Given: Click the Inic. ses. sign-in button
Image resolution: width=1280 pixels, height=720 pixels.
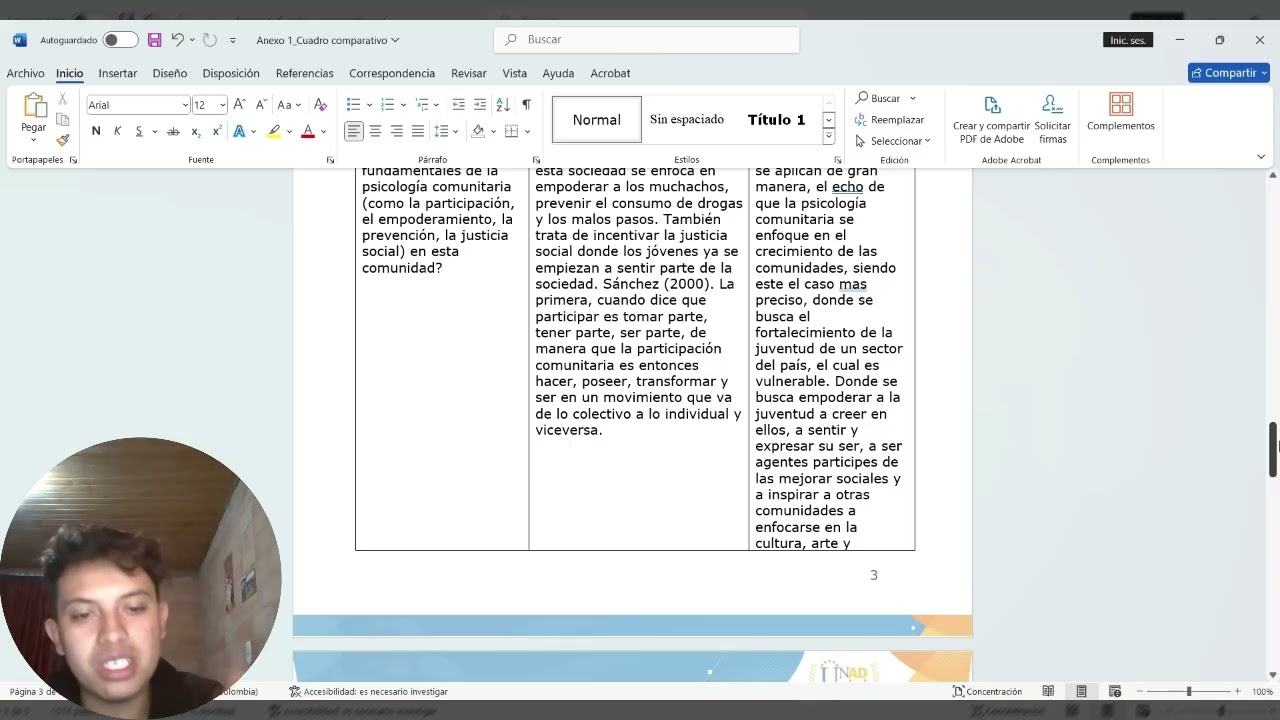Looking at the screenshot, I should point(1128,40).
